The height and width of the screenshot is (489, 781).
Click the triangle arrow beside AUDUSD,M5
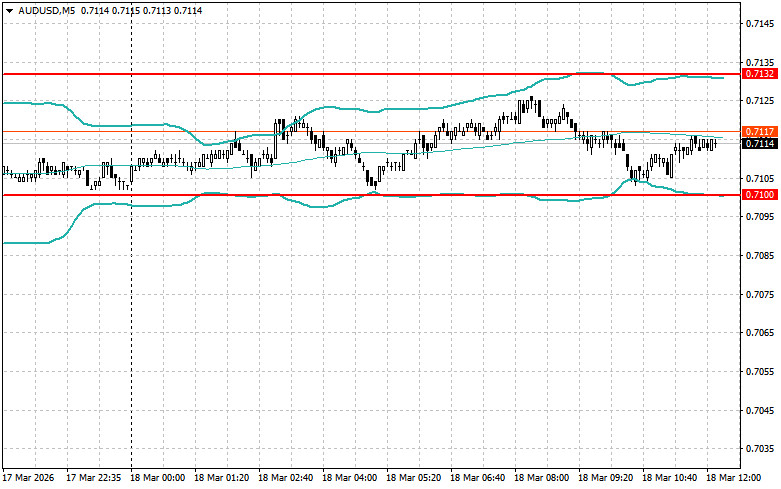pos(9,10)
